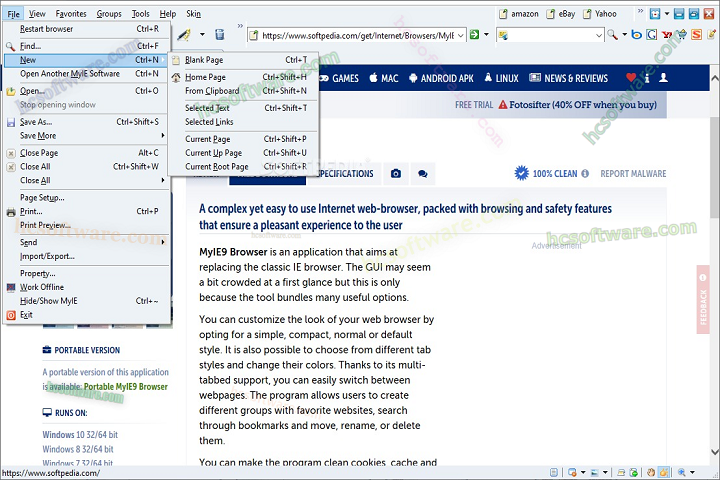Open the highlighter tool dropdown arrow
This screenshot has height=480, width=720.
[202, 34]
